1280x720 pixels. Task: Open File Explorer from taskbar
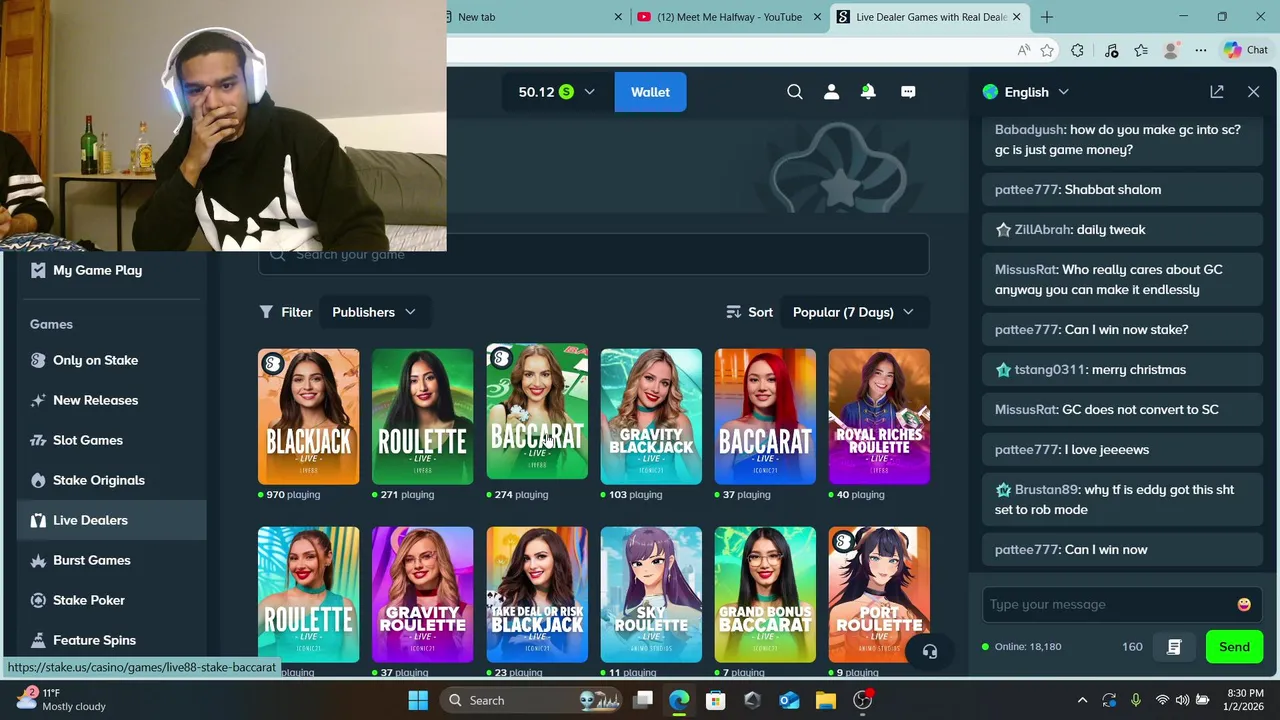(x=825, y=700)
